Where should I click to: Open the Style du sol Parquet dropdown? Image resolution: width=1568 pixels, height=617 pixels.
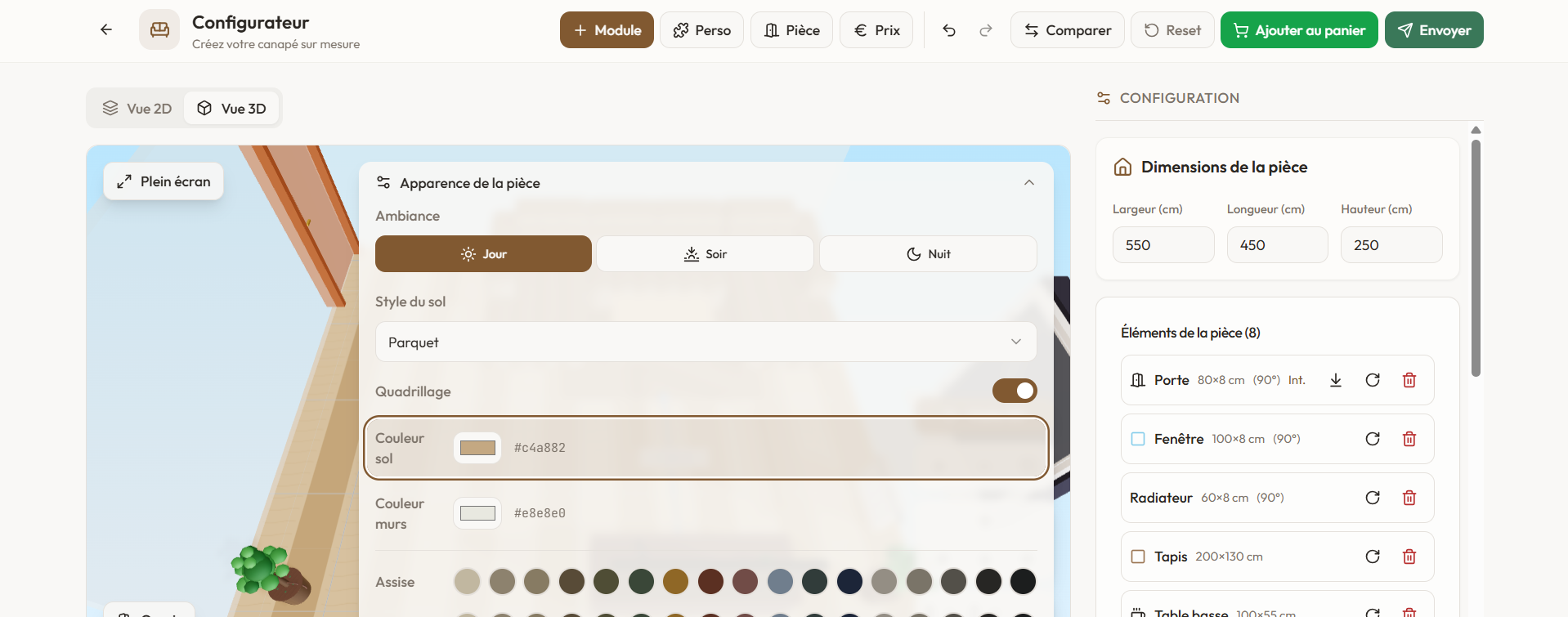[x=706, y=342]
